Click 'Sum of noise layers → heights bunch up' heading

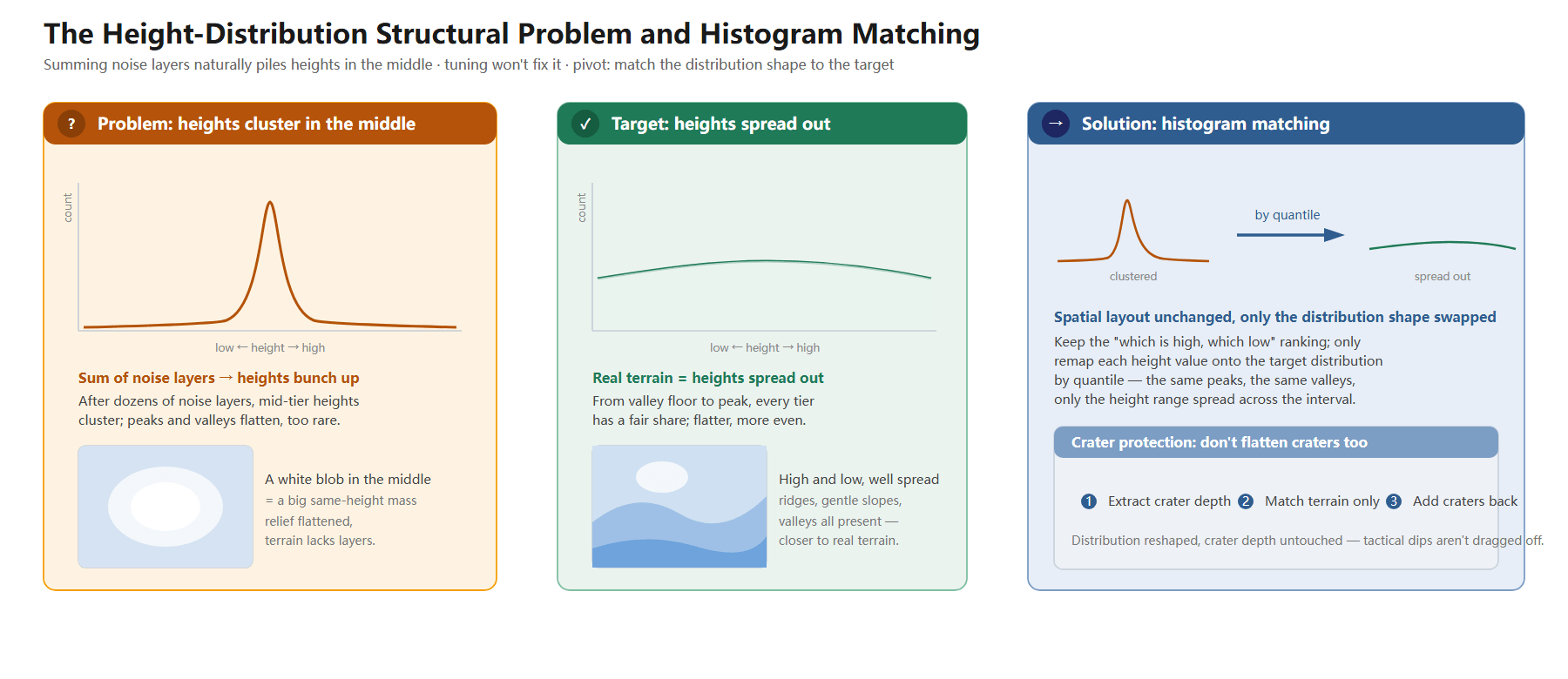coord(219,378)
